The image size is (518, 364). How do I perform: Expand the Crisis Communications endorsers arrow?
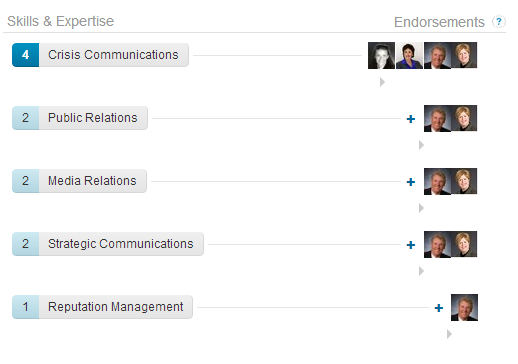[382, 82]
